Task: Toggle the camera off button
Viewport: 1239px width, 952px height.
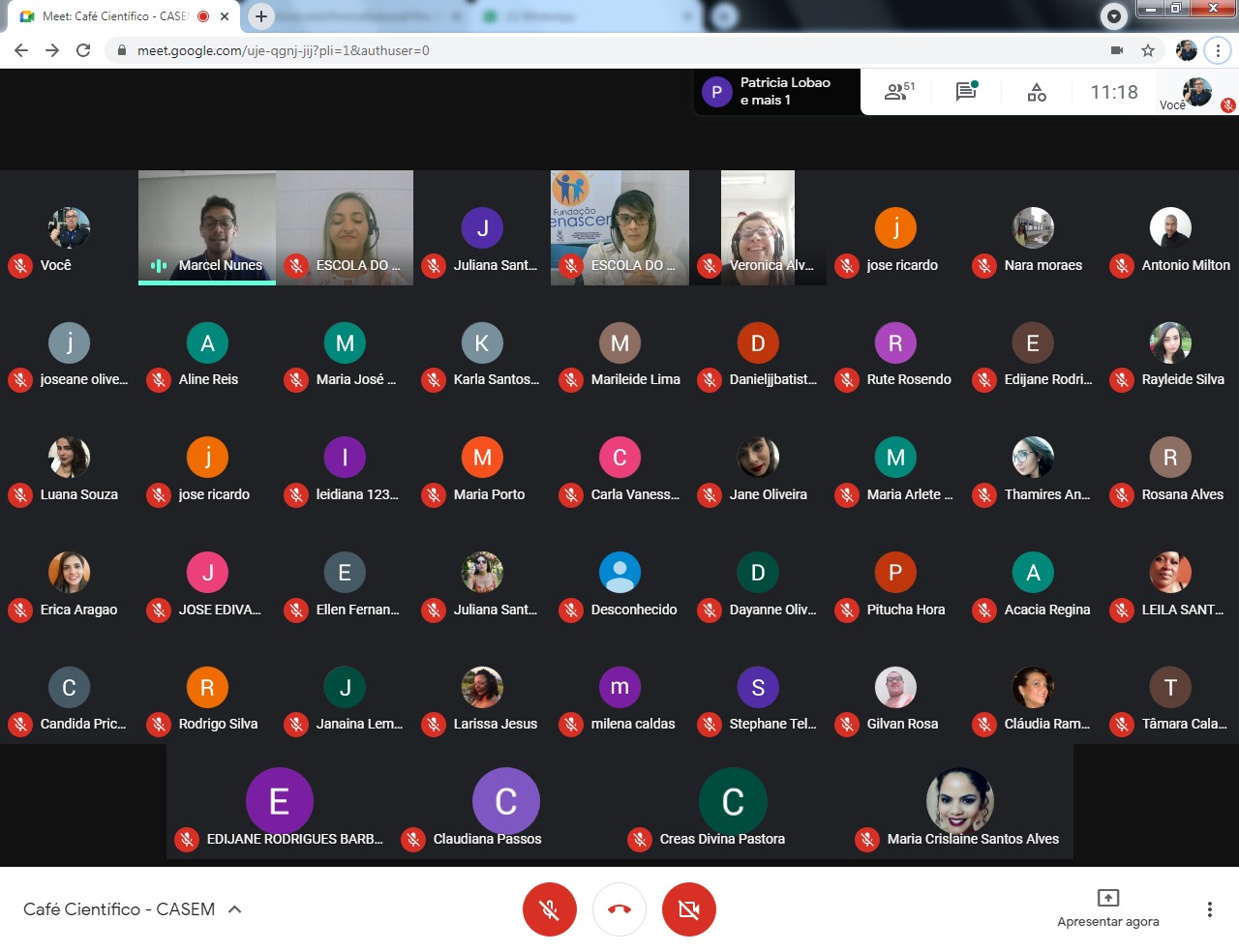Action: point(688,909)
